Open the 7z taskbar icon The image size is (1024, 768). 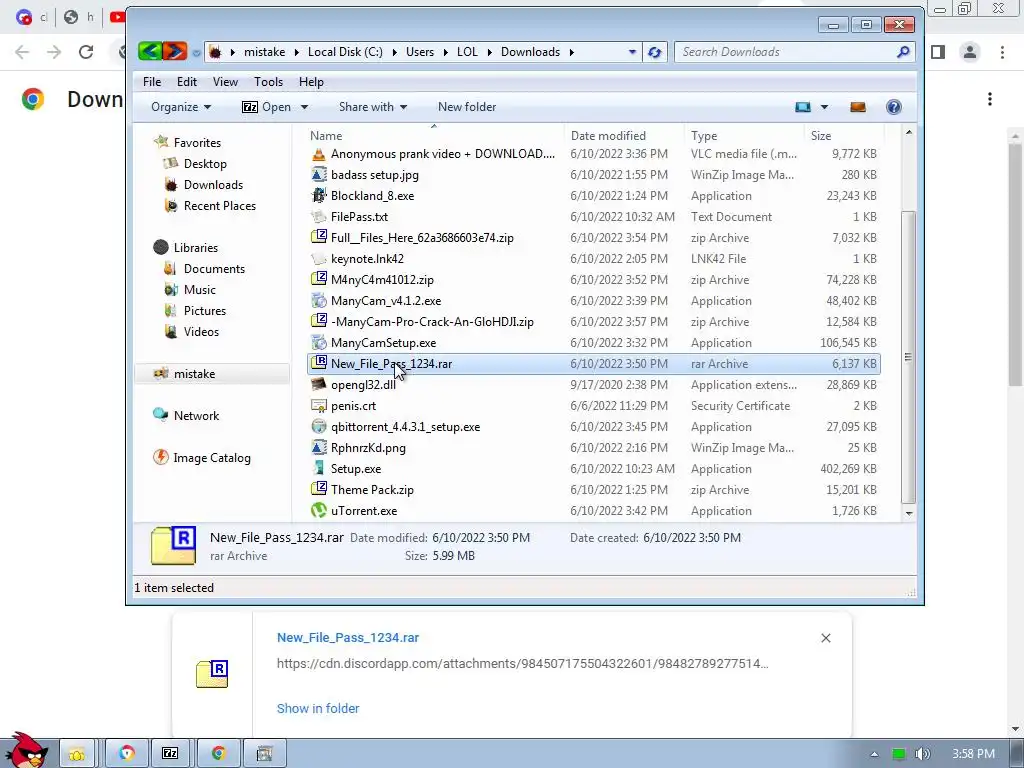[x=170, y=753]
